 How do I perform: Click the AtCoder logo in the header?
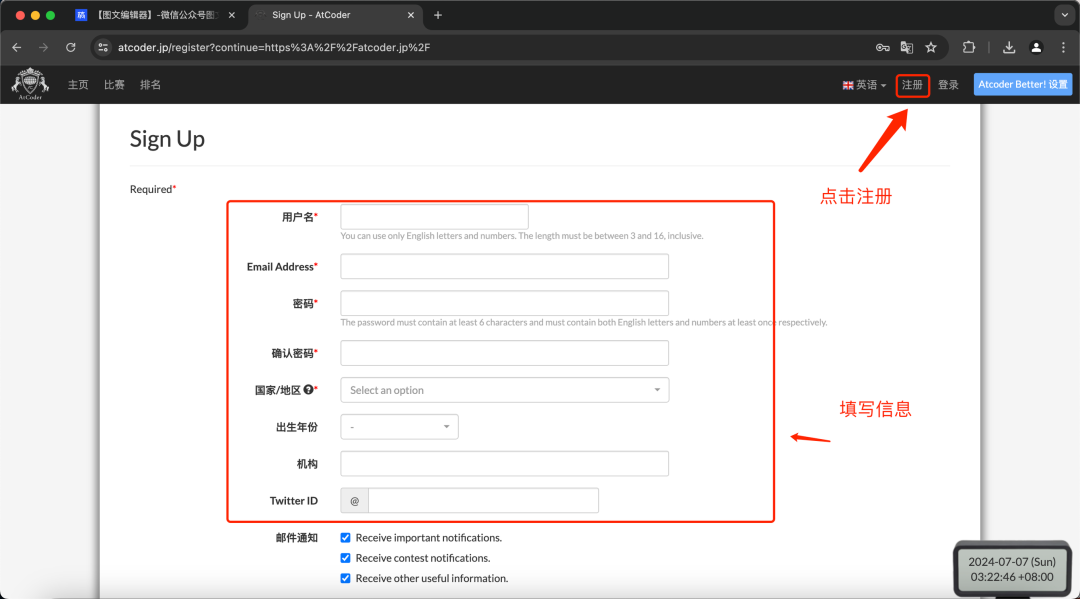29,84
